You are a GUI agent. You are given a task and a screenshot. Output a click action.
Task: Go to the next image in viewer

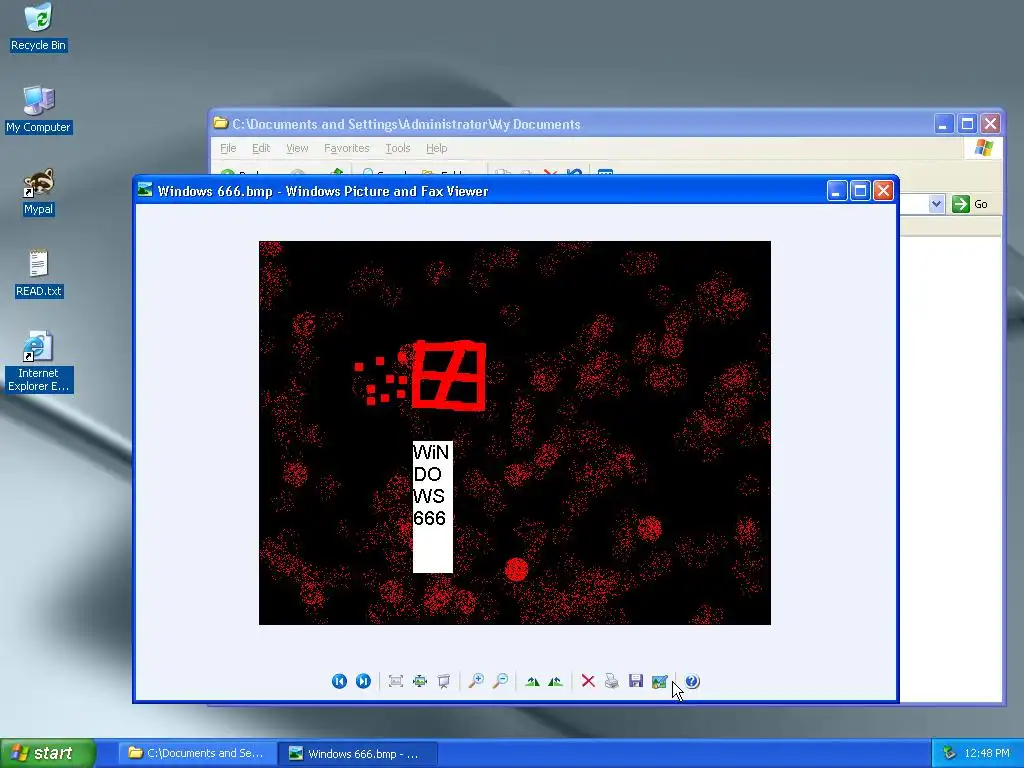(363, 681)
